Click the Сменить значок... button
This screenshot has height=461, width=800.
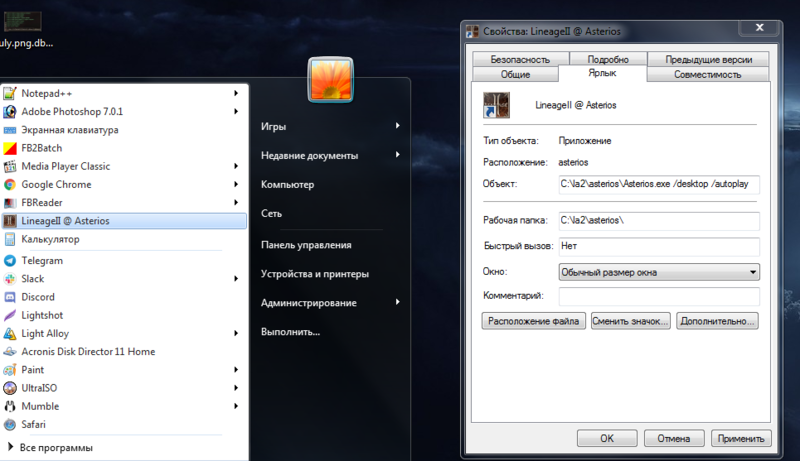[x=630, y=321]
